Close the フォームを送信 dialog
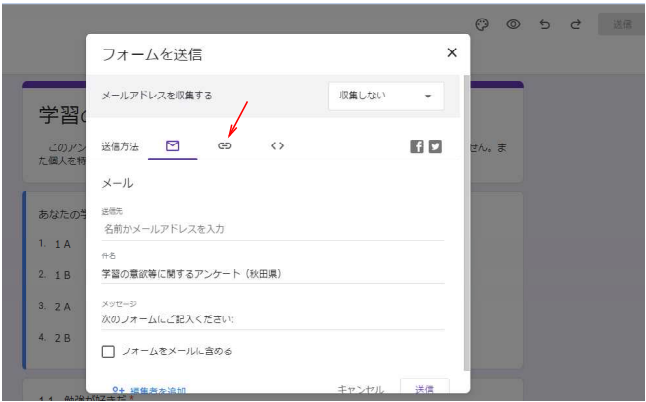 452,53
